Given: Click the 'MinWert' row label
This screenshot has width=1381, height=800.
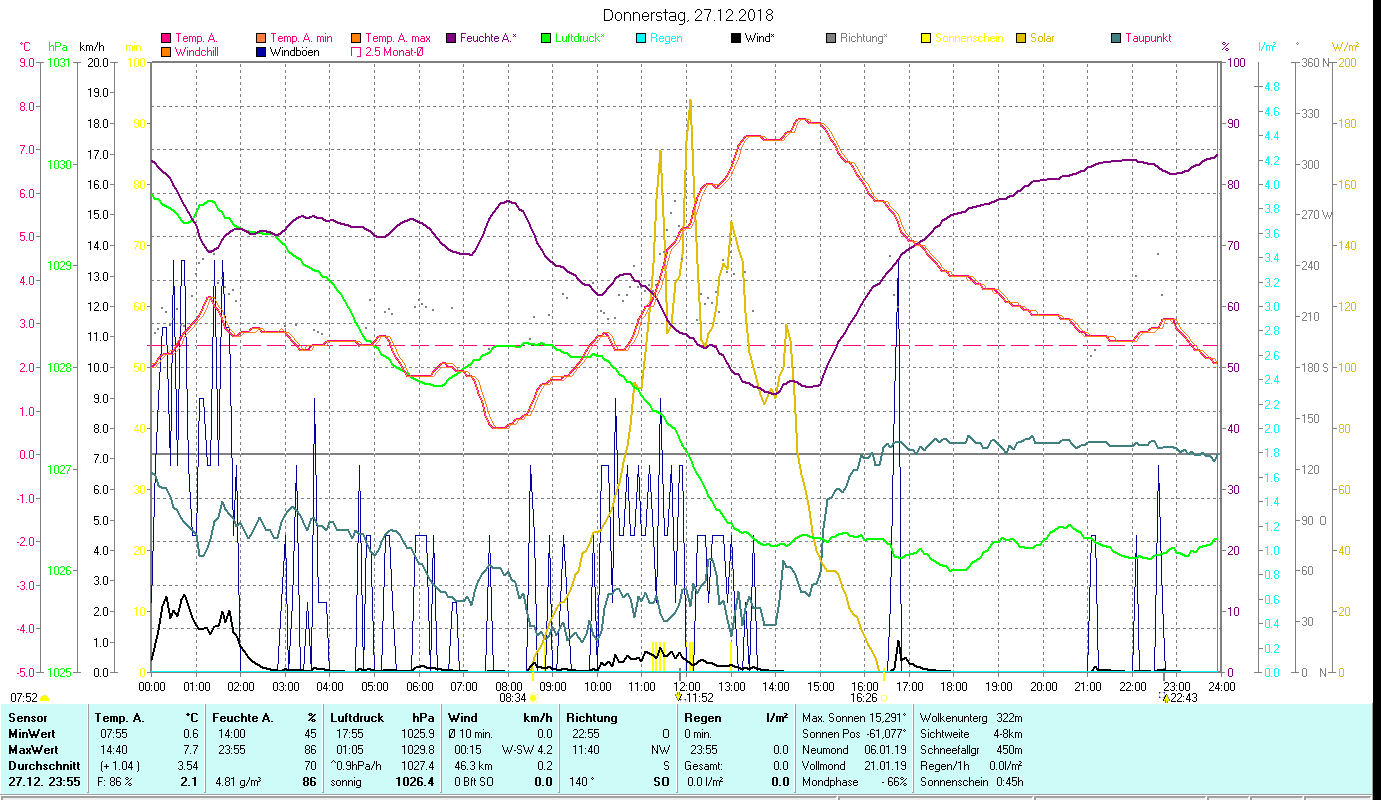Looking at the screenshot, I should pos(32,734).
